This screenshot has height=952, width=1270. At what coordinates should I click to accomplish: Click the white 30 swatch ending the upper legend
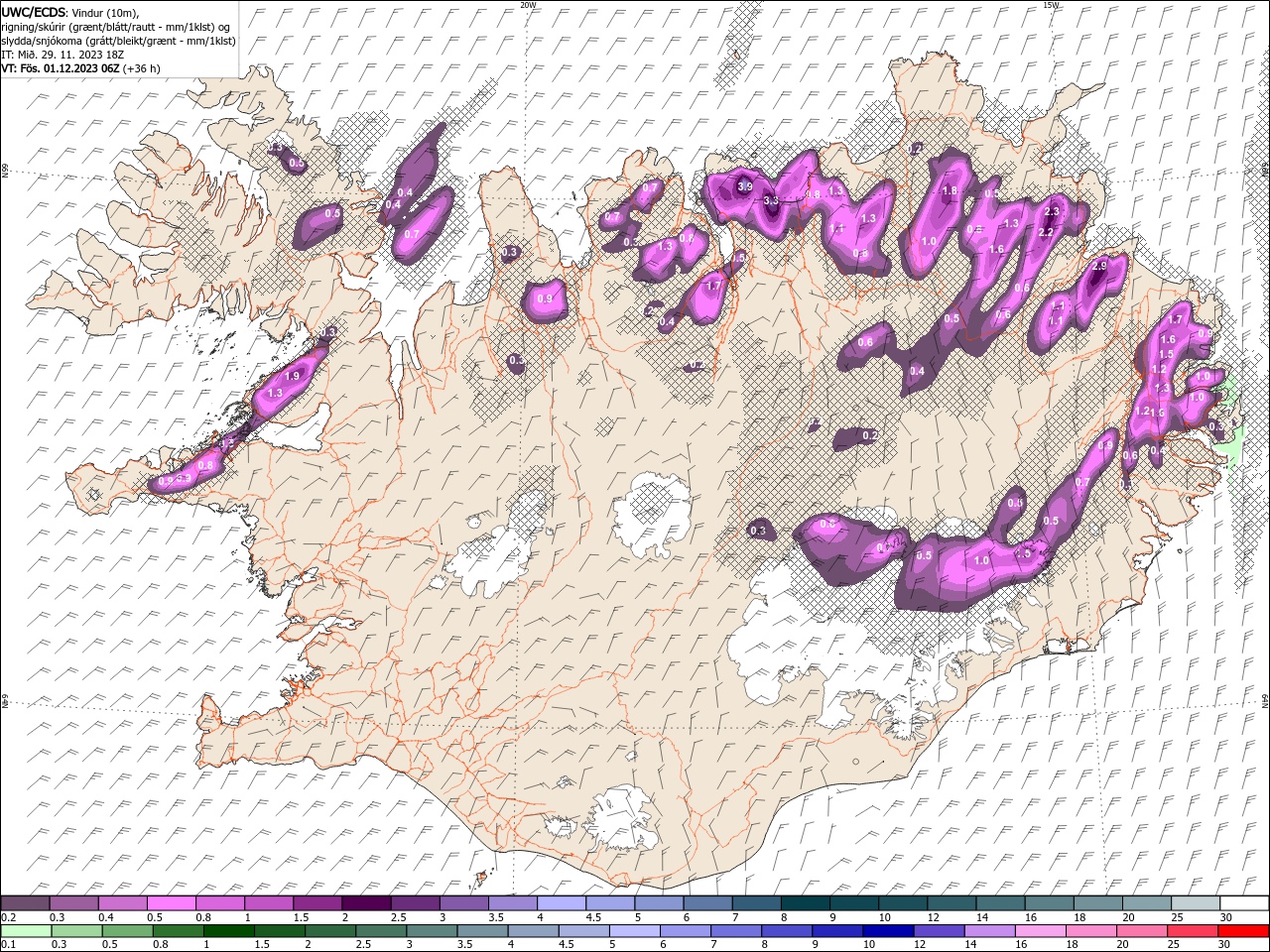point(1243,903)
